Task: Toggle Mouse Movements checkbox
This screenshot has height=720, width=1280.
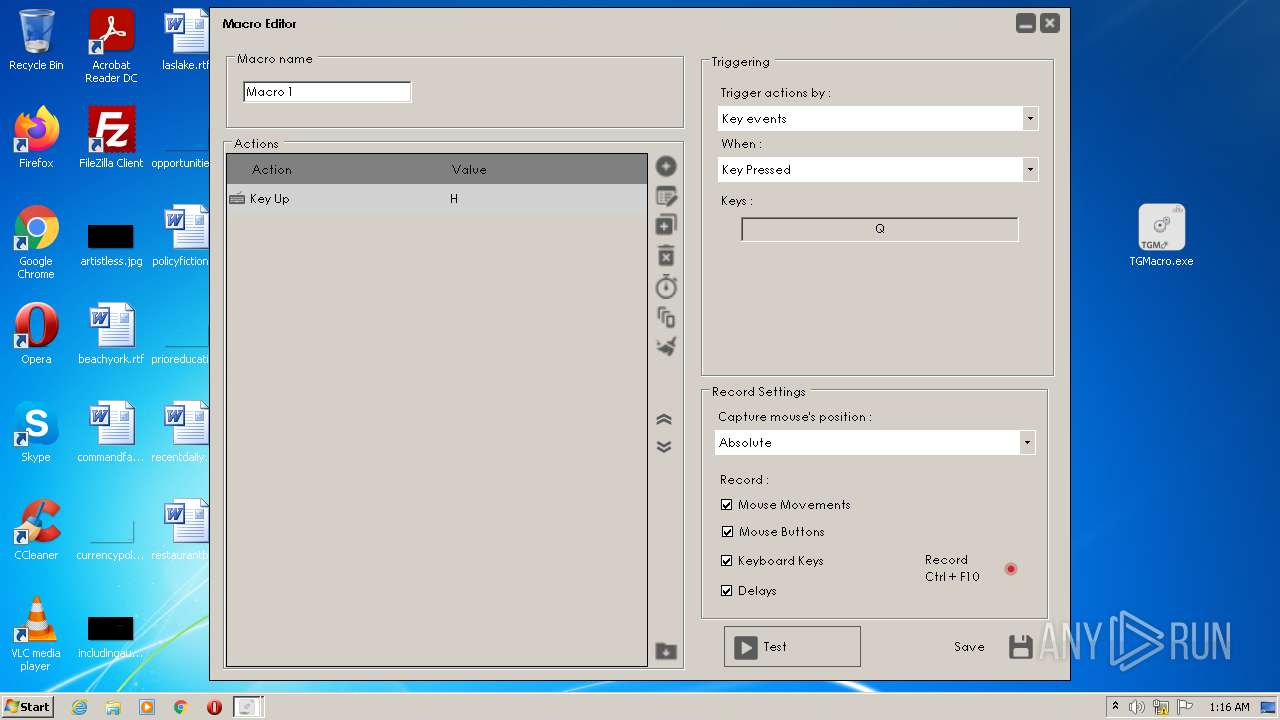Action: point(727,505)
